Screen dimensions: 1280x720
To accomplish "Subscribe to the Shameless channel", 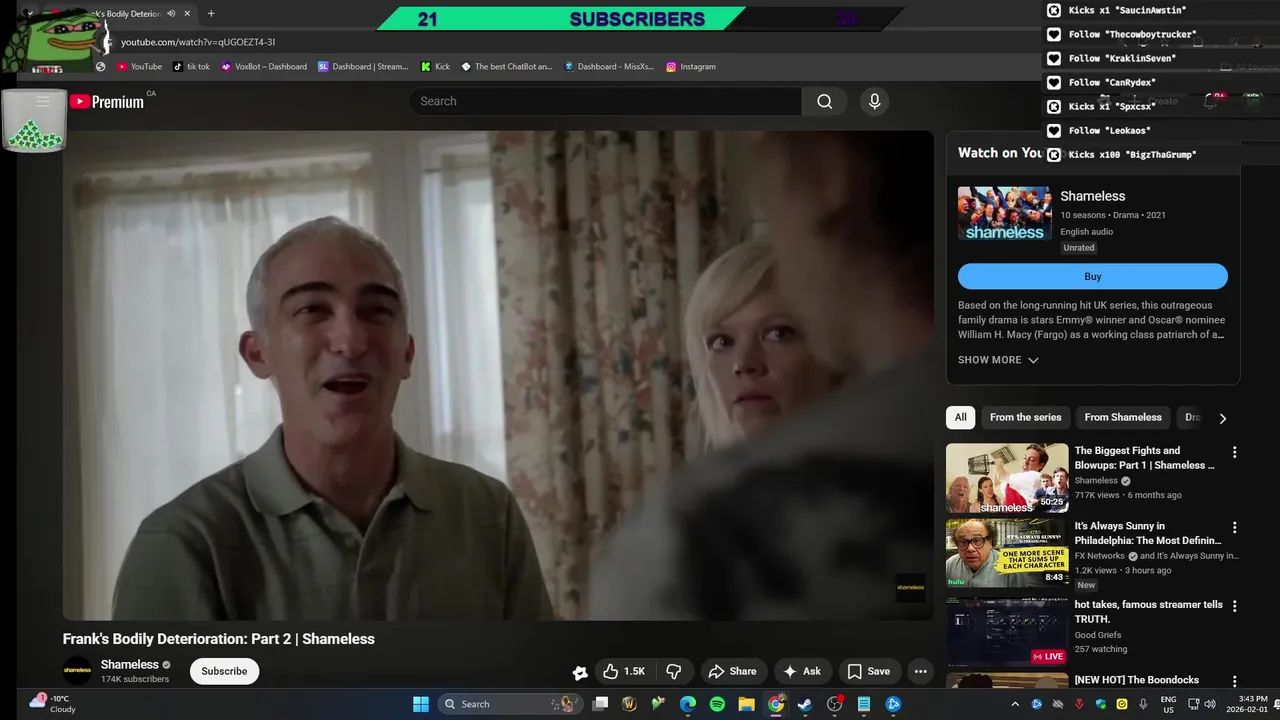I will click(x=224, y=671).
